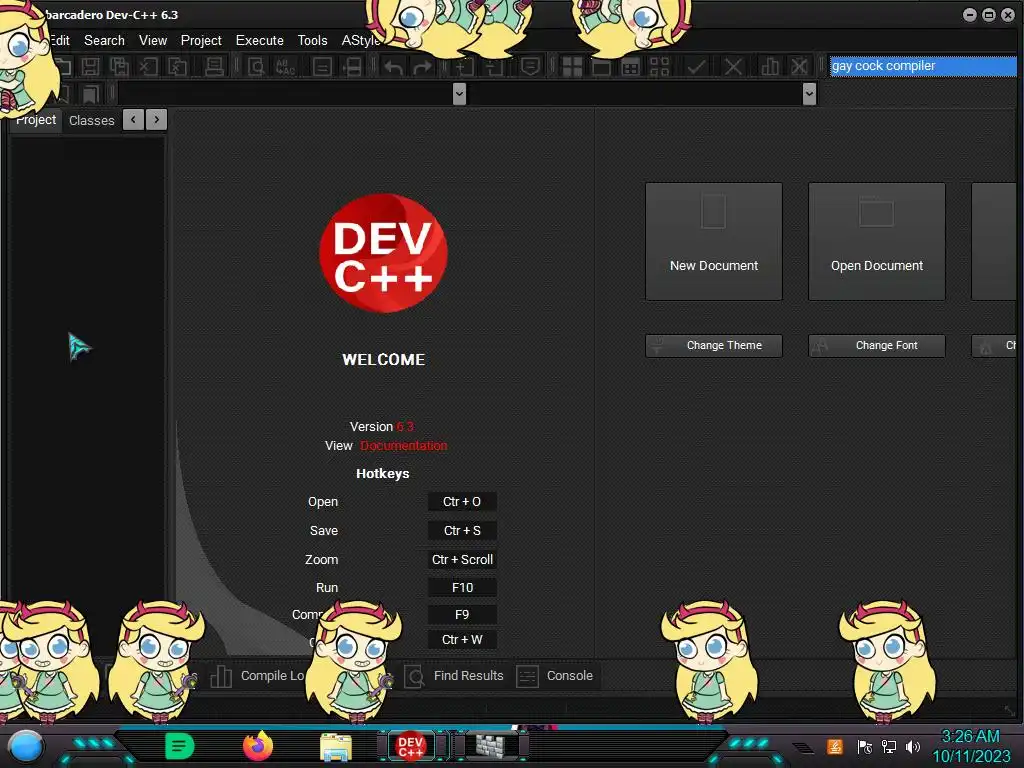Viewport: 1024px width, 768px height.
Task: Stop execution with the X toolbar icon
Action: [x=733, y=66]
